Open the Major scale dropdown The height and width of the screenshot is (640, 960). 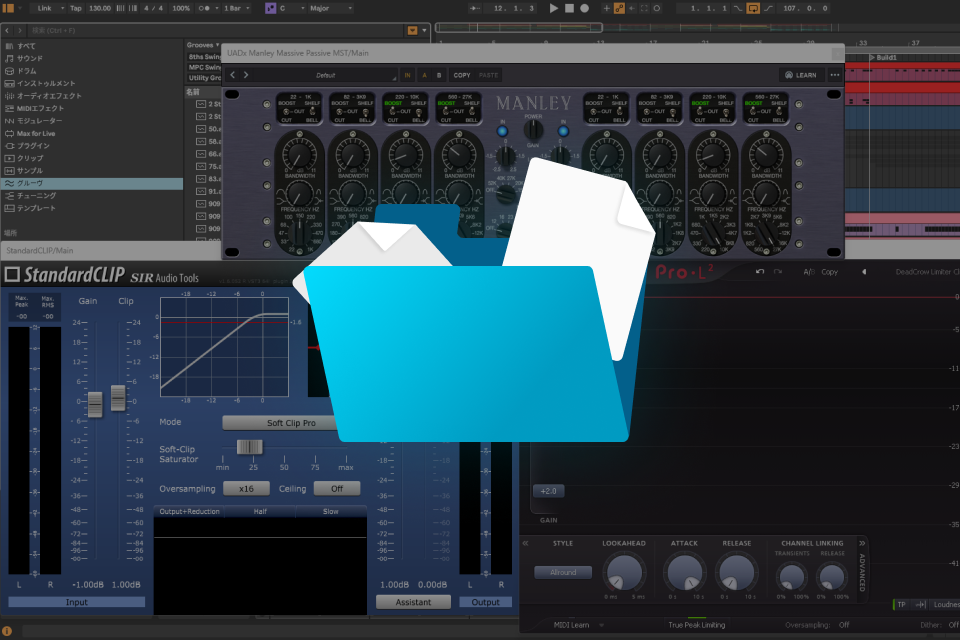(331, 8)
